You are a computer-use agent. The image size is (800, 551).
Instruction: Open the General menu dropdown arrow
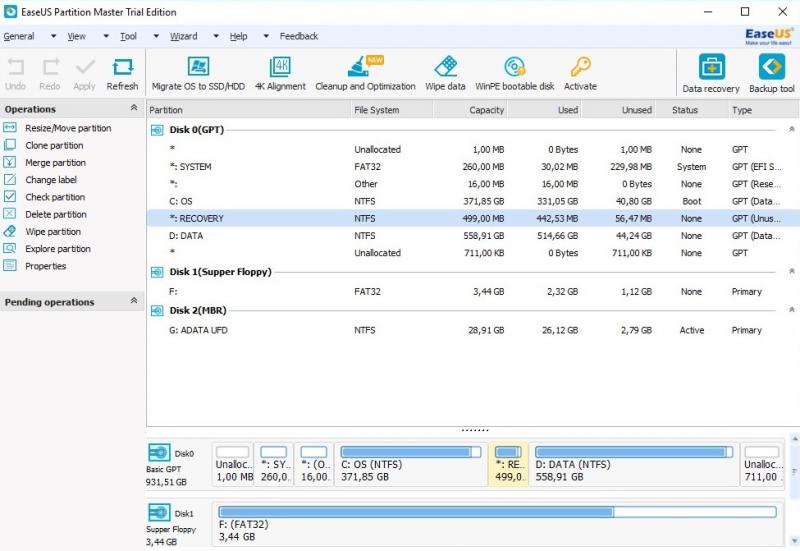tap(53, 36)
